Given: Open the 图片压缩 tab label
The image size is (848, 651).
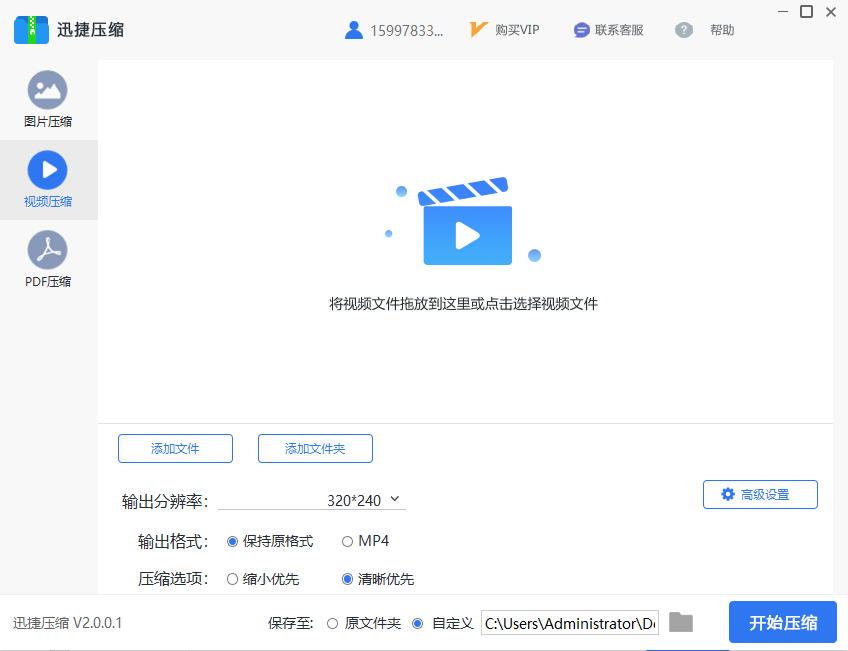Looking at the screenshot, I should 48,122.
